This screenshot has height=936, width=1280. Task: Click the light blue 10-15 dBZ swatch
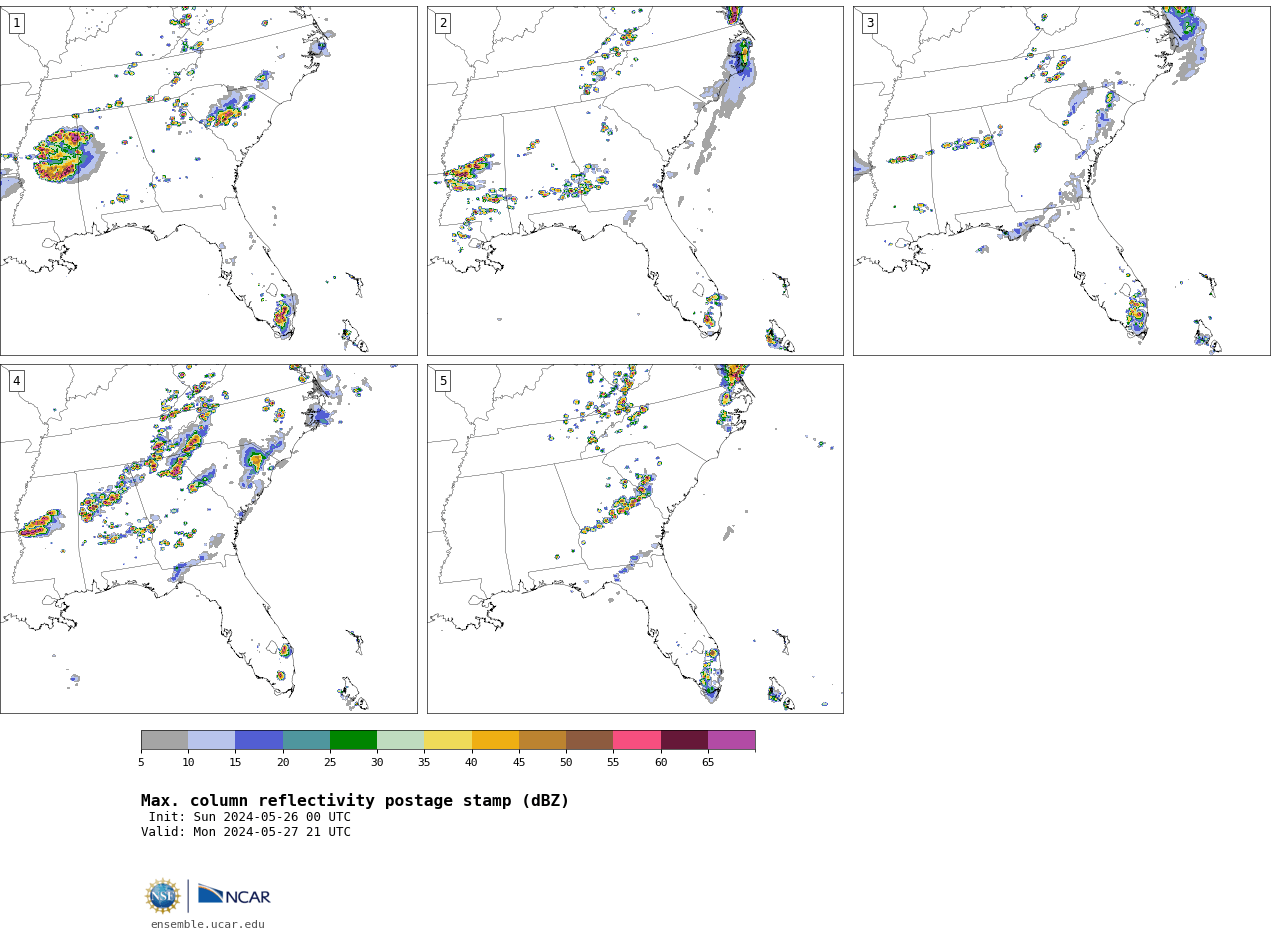click(211, 740)
